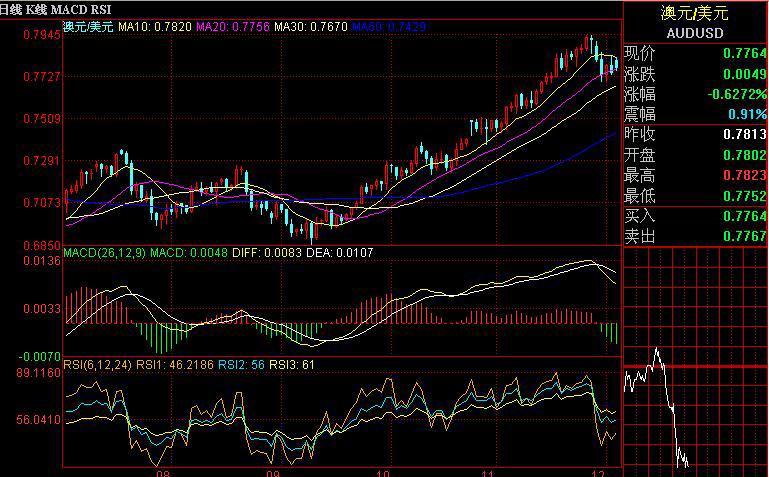Click the 0.6850 price axis label
This screenshot has height=477, width=769.
(x=42, y=245)
